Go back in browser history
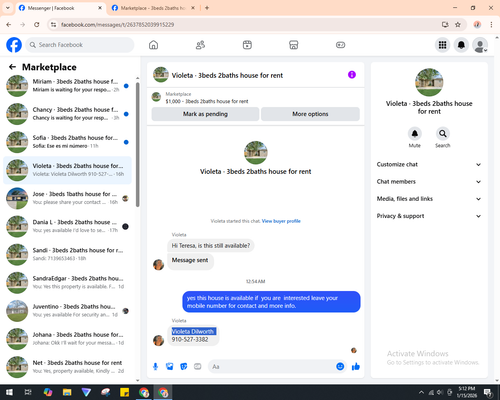Viewport: 500px width, 400px height. click(9, 25)
